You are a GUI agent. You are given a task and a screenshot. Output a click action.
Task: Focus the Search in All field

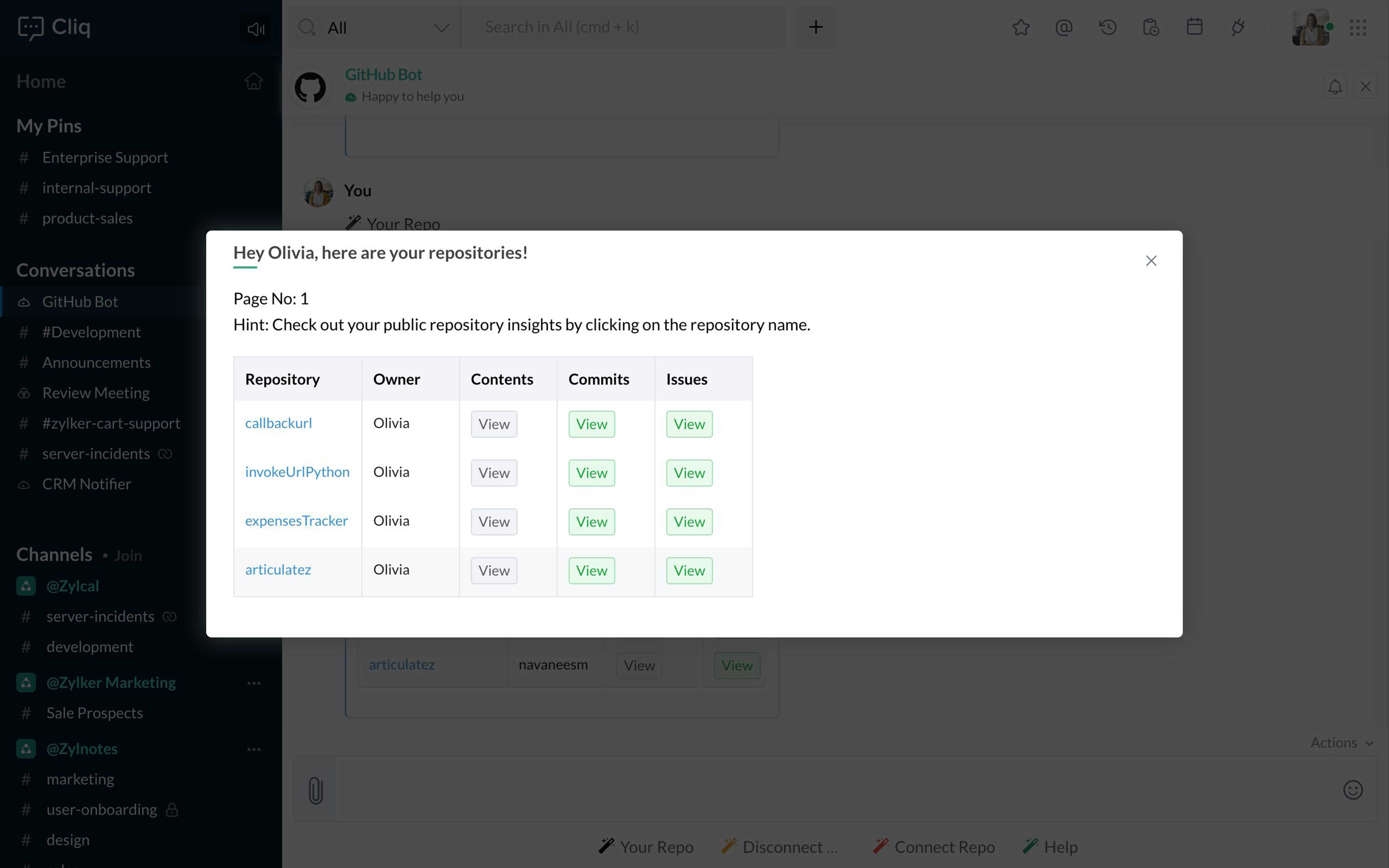click(623, 27)
